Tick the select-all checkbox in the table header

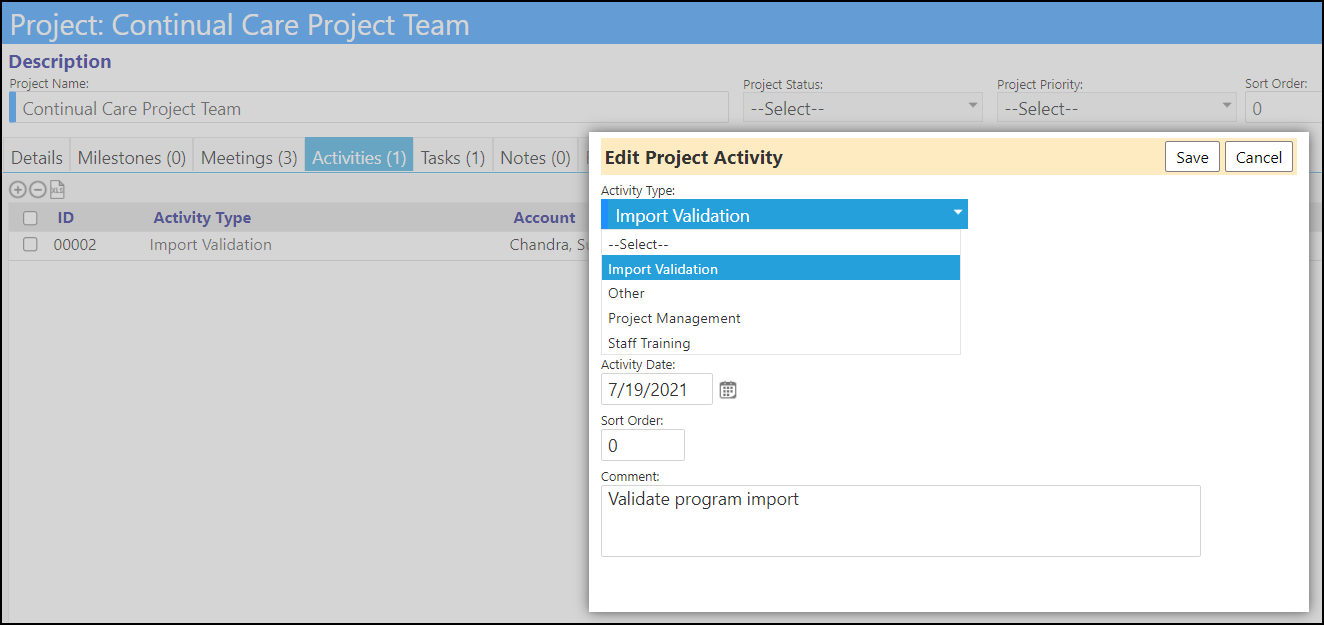click(x=30, y=218)
